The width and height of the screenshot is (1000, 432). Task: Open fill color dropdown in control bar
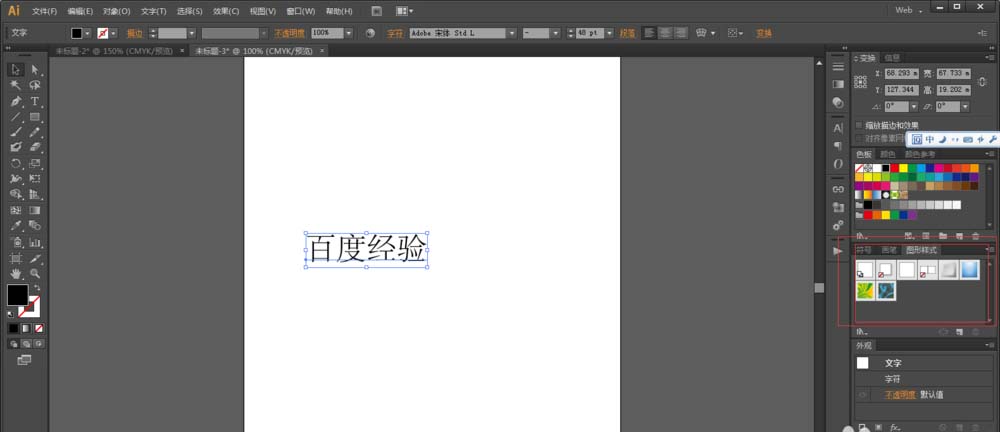[87, 33]
